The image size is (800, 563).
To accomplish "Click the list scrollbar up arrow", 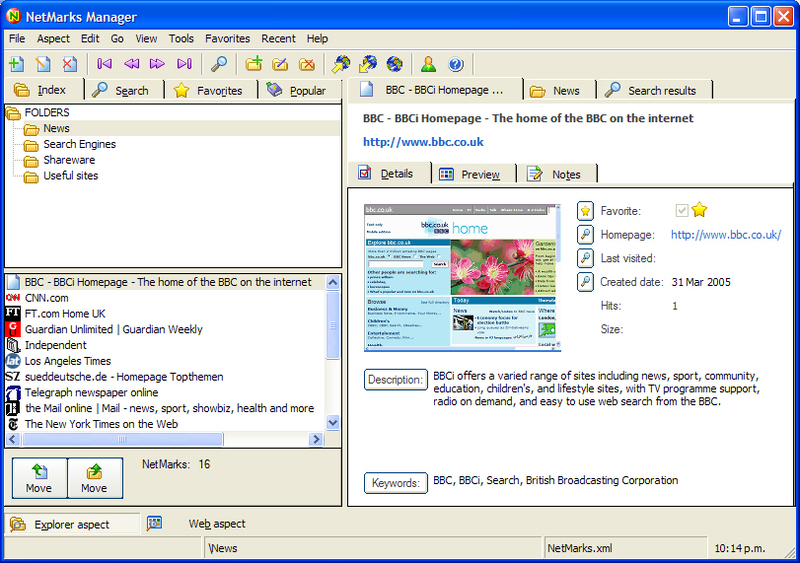I will [333, 282].
